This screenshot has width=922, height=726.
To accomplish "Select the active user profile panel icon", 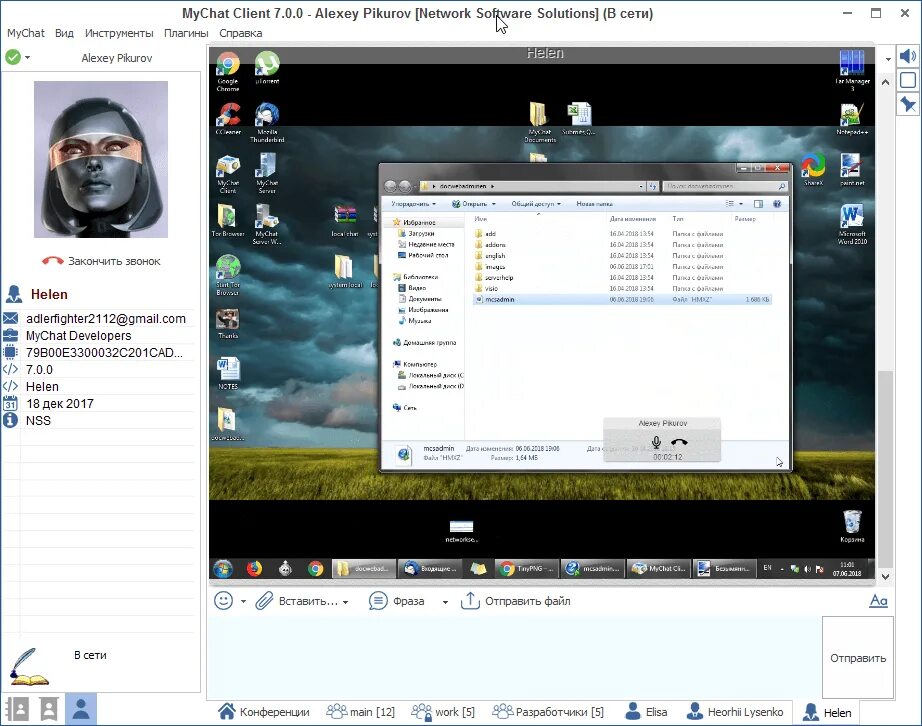I will pos(81,709).
